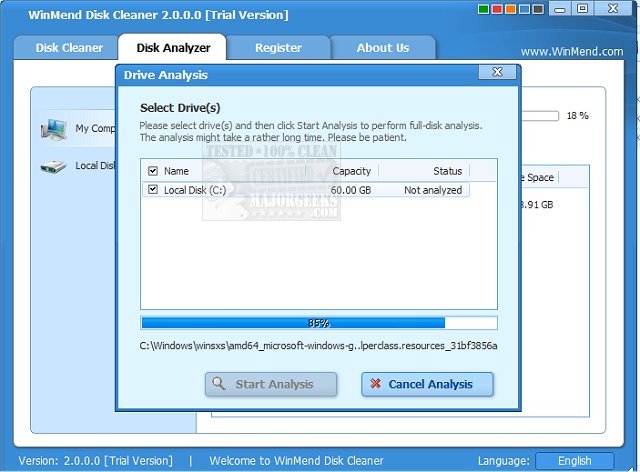Screen dimensions: 640x472
Task: Open the About Us tab
Action: tap(382, 48)
